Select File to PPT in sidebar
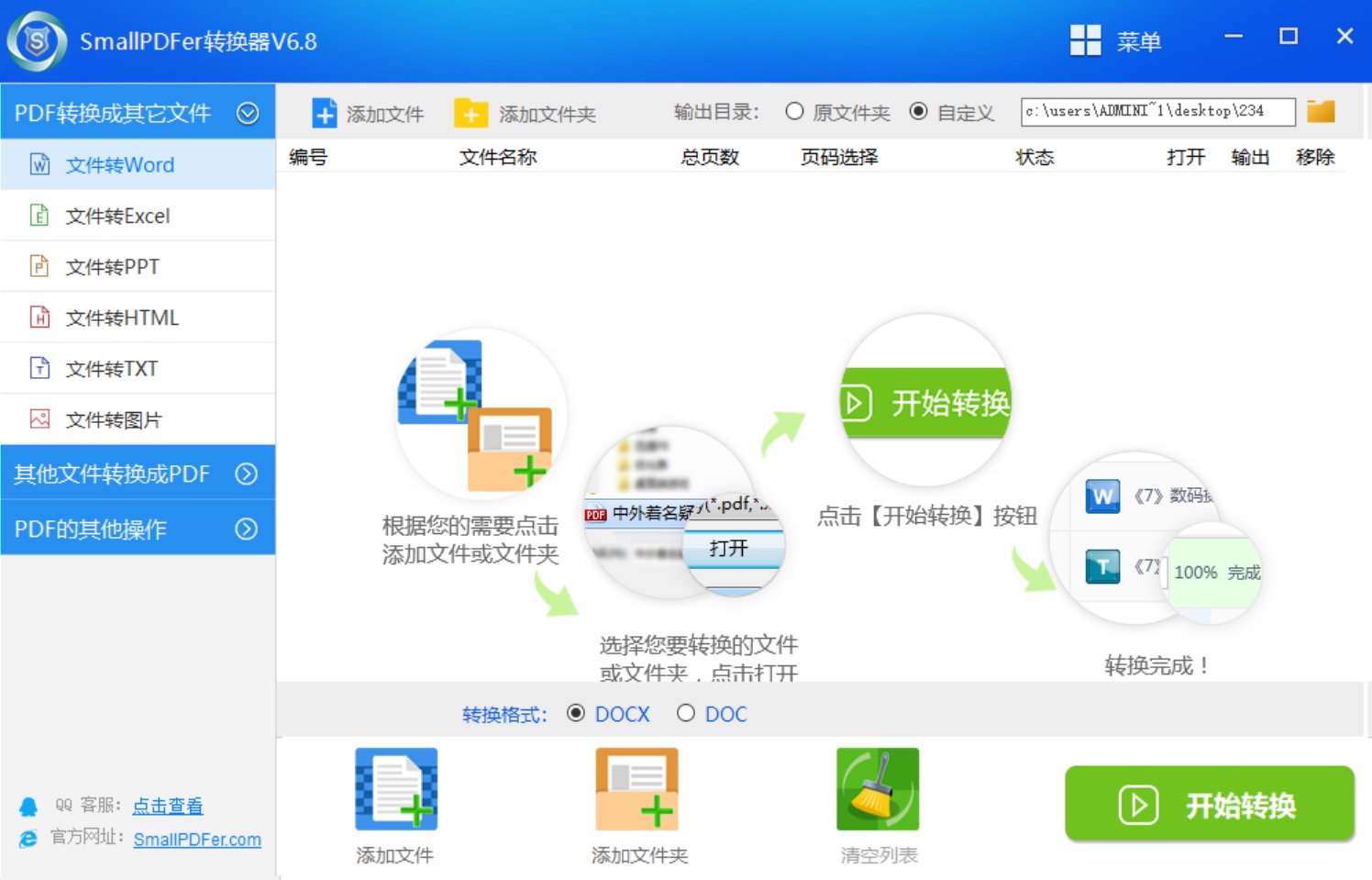 [x=112, y=267]
